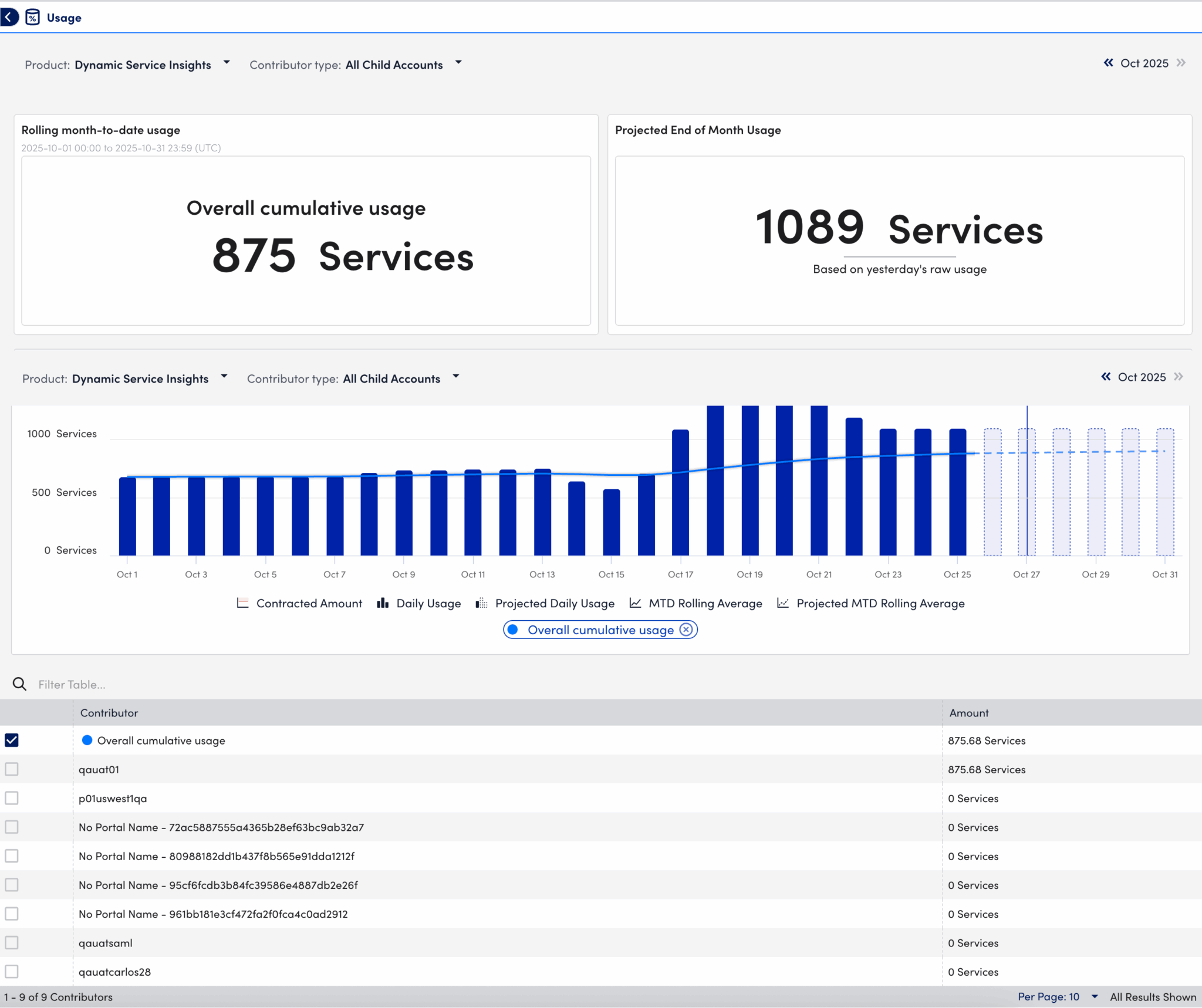
Task: Click the magnifying glass search icon
Action: pos(19,684)
